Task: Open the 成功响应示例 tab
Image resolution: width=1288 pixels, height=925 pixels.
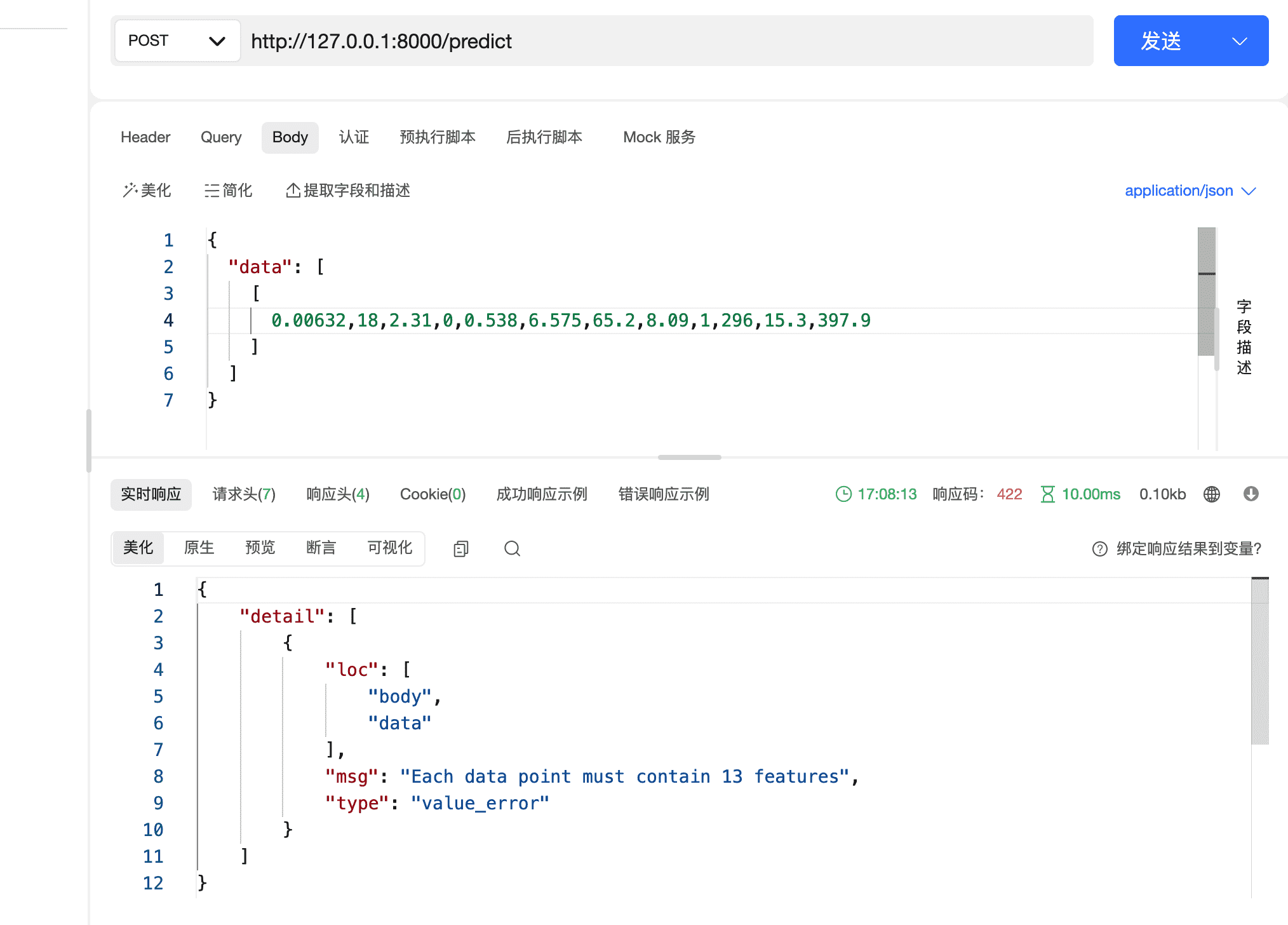Action: pos(542,494)
